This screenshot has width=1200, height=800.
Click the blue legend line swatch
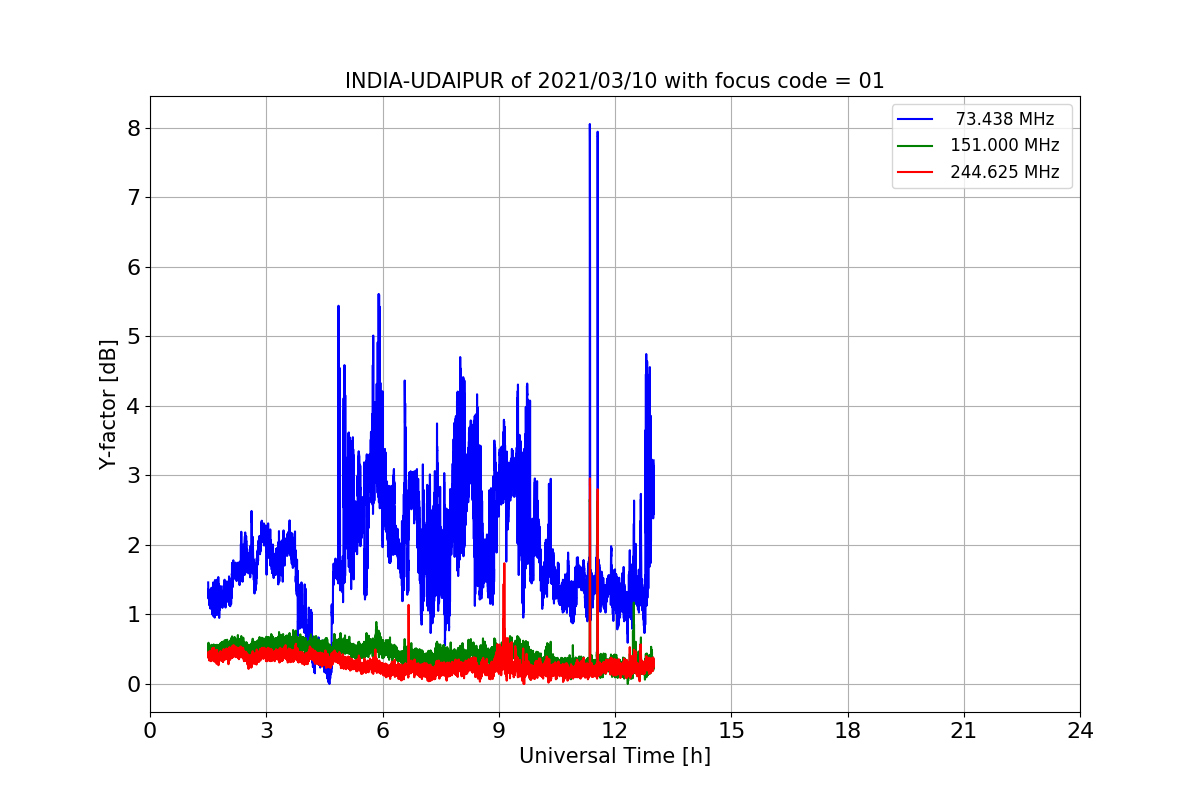pyautogui.click(x=915, y=120)
